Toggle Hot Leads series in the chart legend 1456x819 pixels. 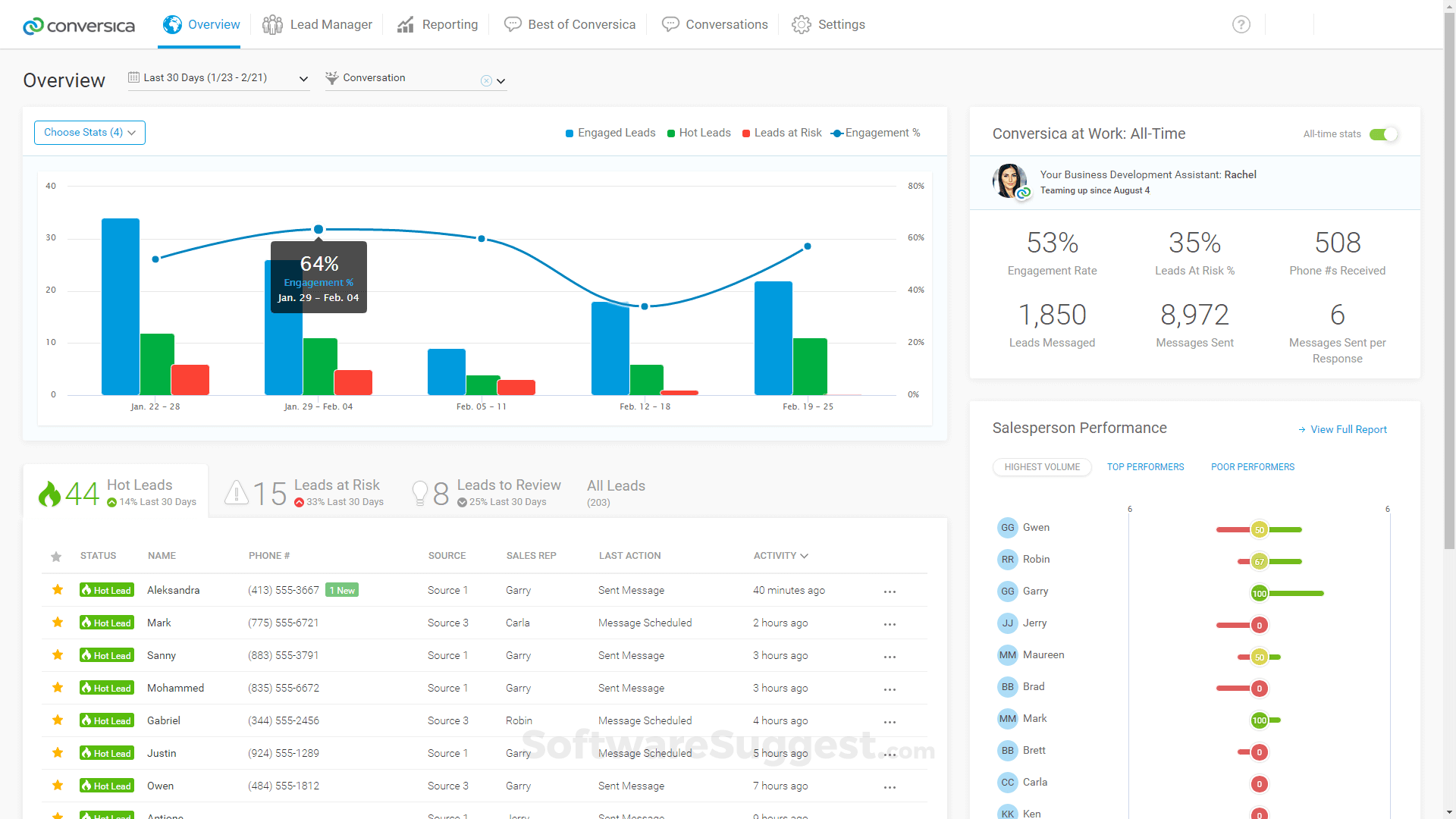pos(698,133)
